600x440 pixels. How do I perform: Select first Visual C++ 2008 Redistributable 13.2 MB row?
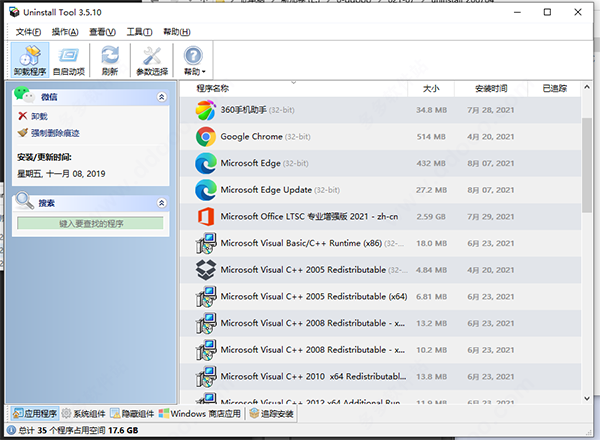point(381,323)
